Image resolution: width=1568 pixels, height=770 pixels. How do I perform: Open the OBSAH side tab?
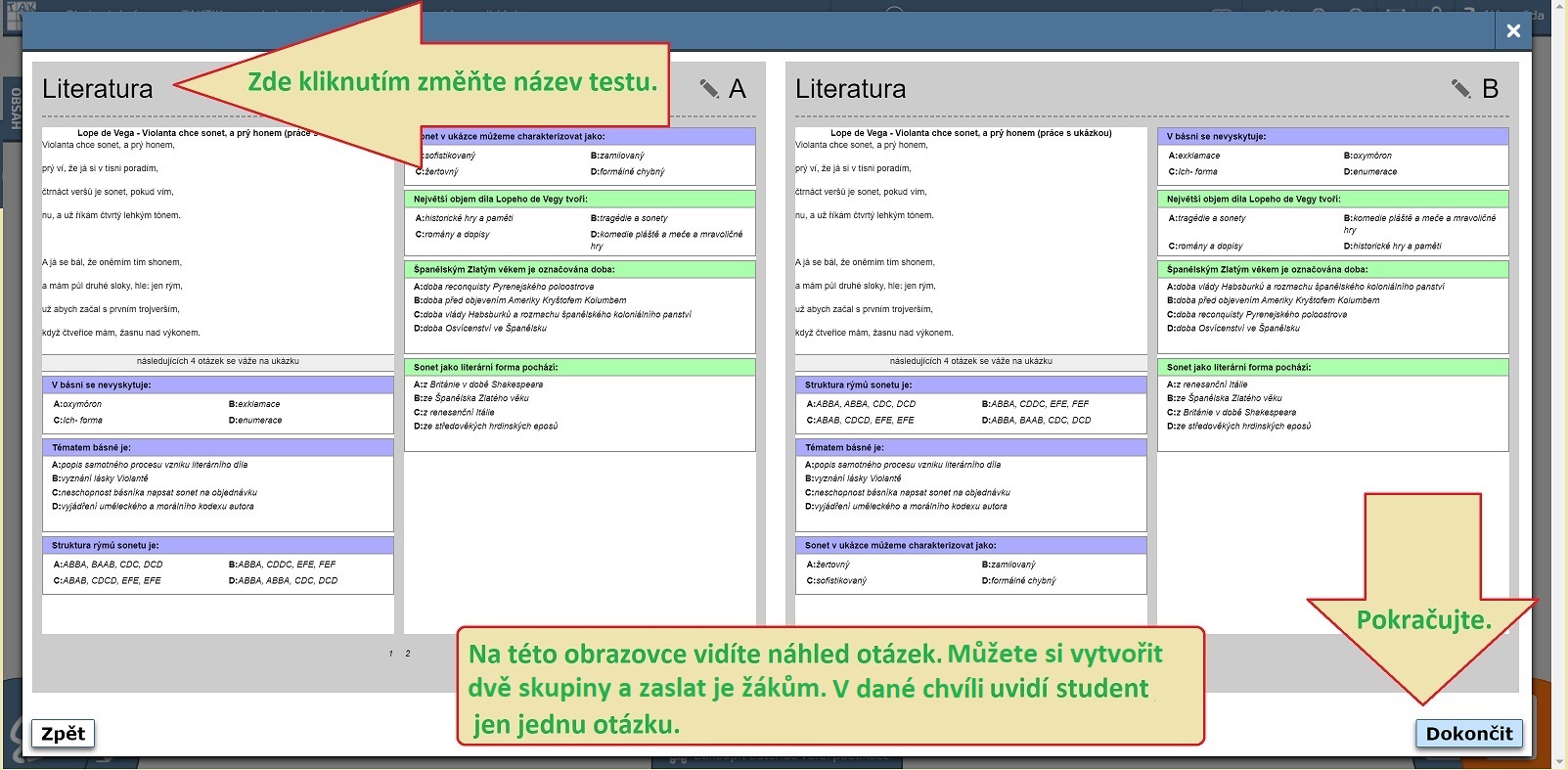click(x=14, y=110)
